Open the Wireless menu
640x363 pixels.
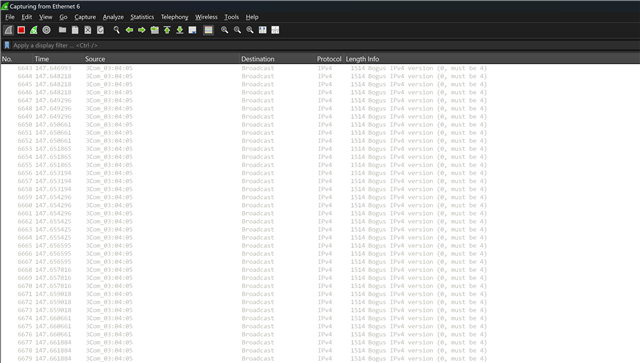click(x=206, y=17)
